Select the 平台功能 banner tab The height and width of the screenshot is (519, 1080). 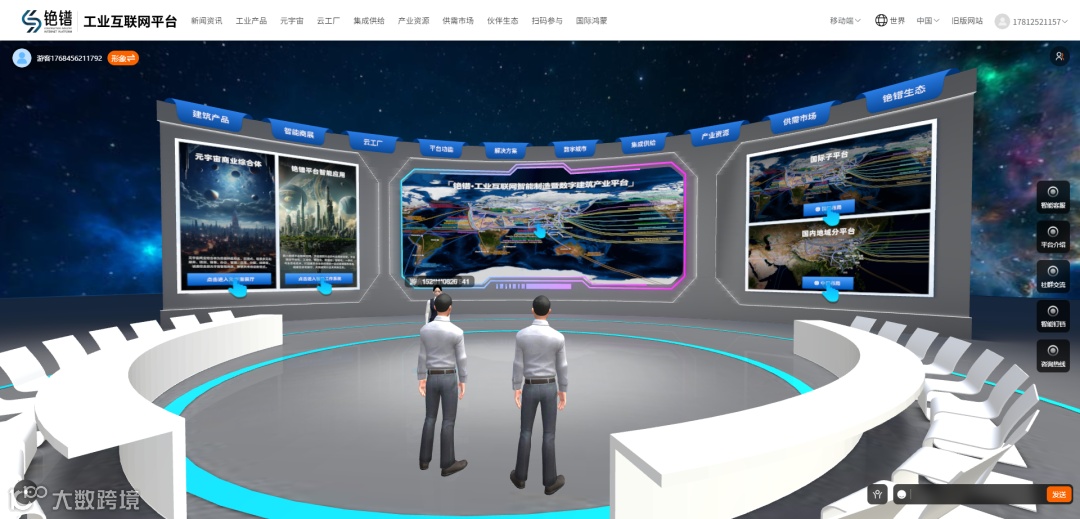pos(441,148)
